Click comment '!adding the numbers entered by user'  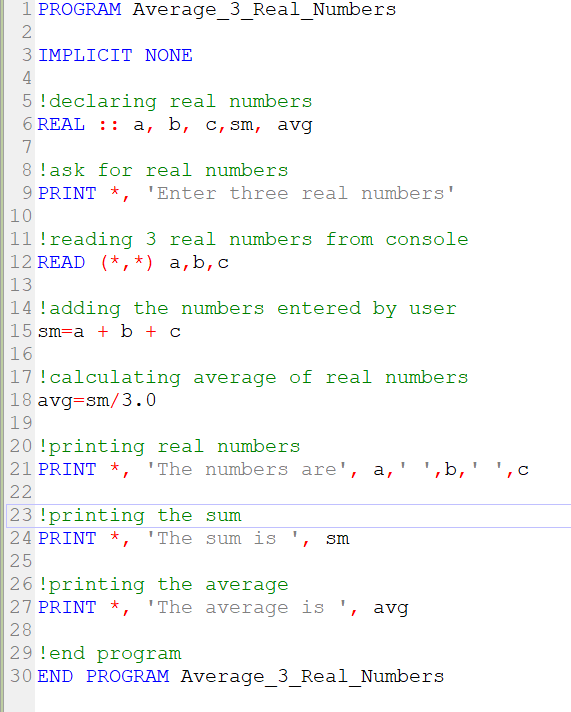248,309
